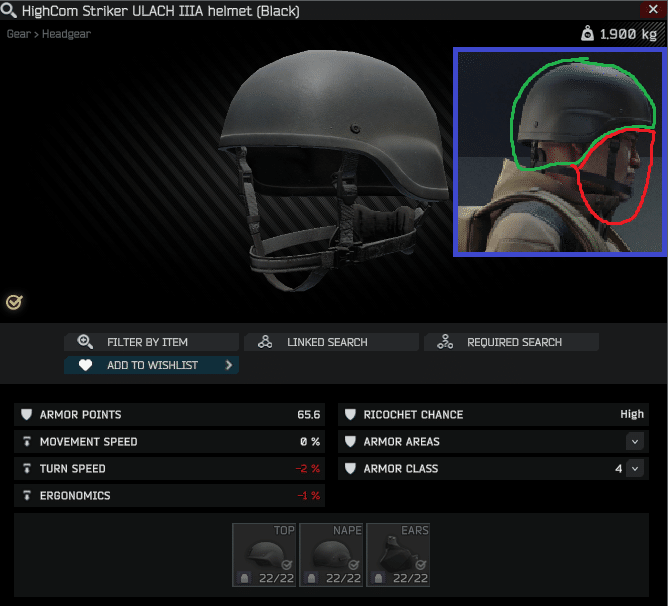Image resolution: width=668 pixels, height=606 pixels.
Task: Select the EARS armor plate slot
Action: [398, 555]
